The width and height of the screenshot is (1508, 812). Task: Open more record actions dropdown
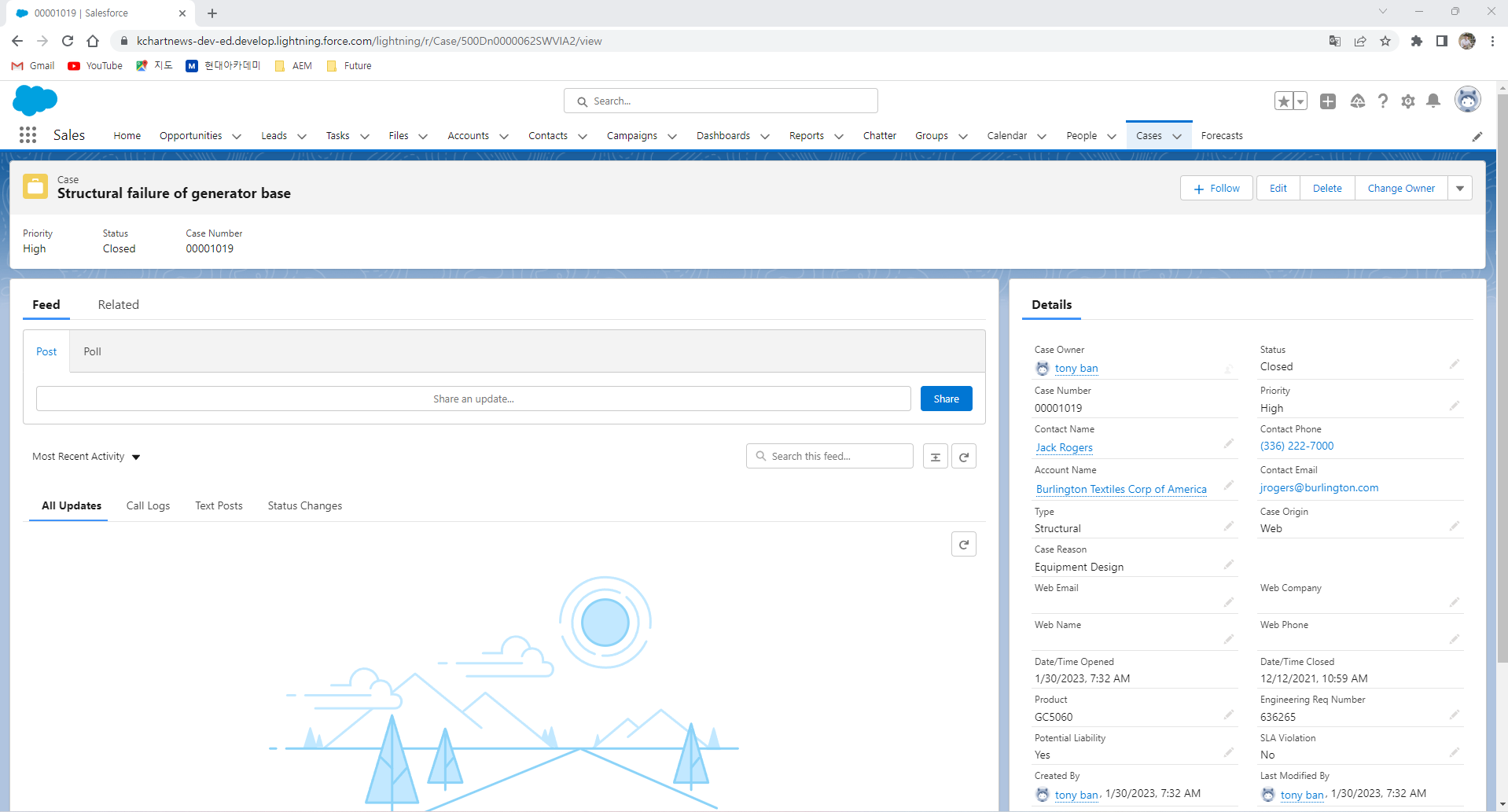coord(1460,188)
